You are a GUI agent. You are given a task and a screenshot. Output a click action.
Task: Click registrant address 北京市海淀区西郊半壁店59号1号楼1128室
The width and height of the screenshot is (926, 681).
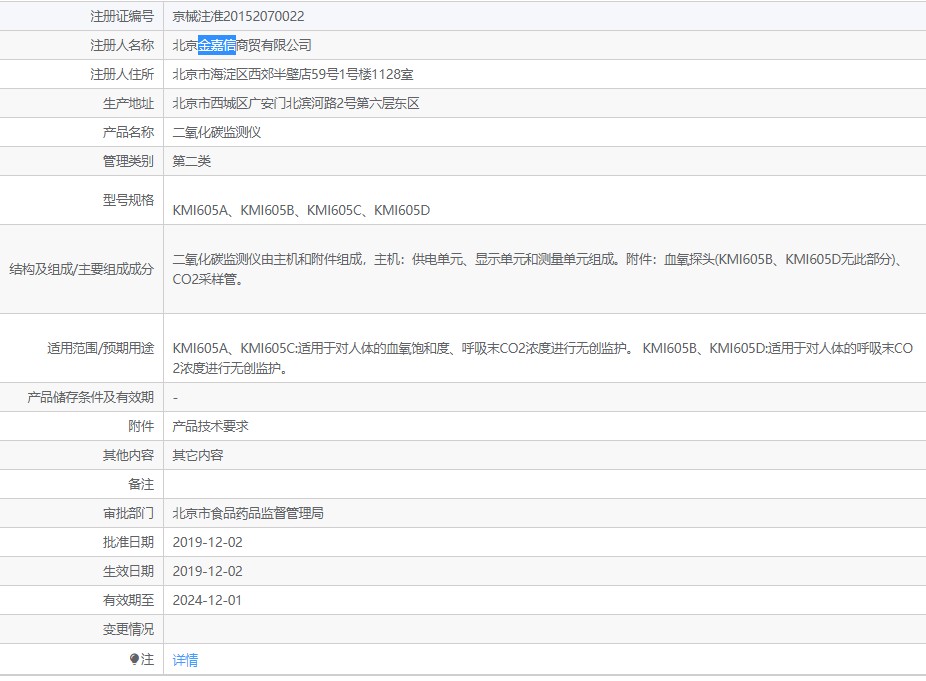[x=293, y=74]
